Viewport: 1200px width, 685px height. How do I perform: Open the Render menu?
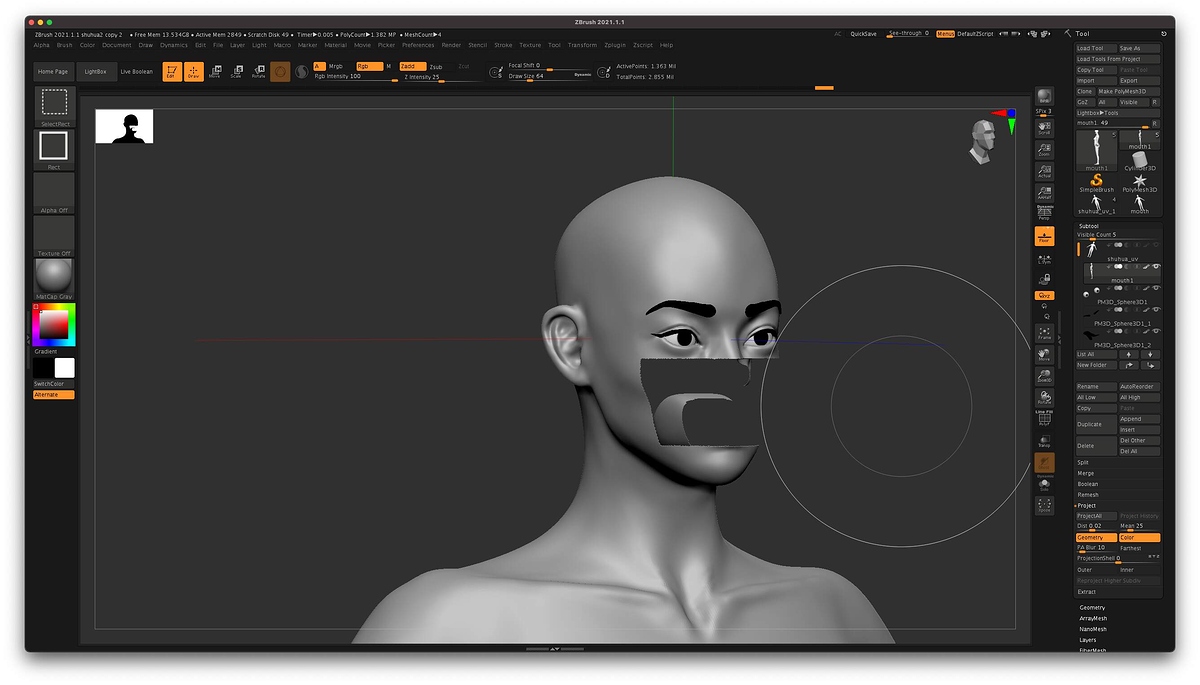tap(451, 45)
